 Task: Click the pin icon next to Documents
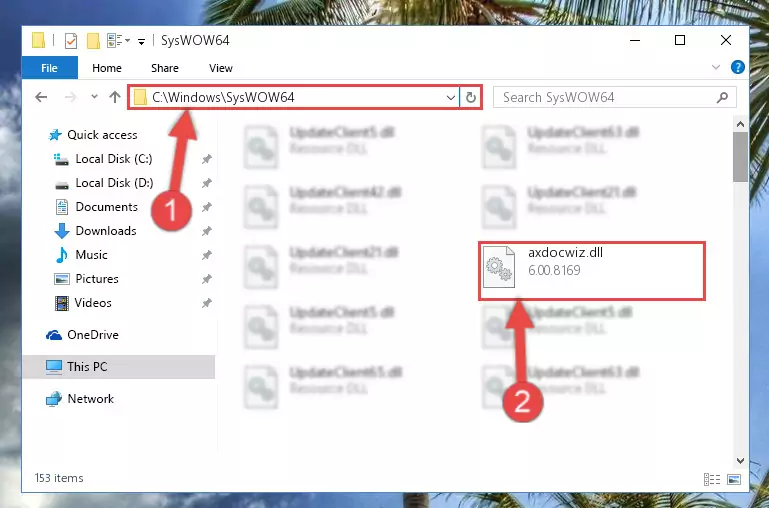(206, 207)
